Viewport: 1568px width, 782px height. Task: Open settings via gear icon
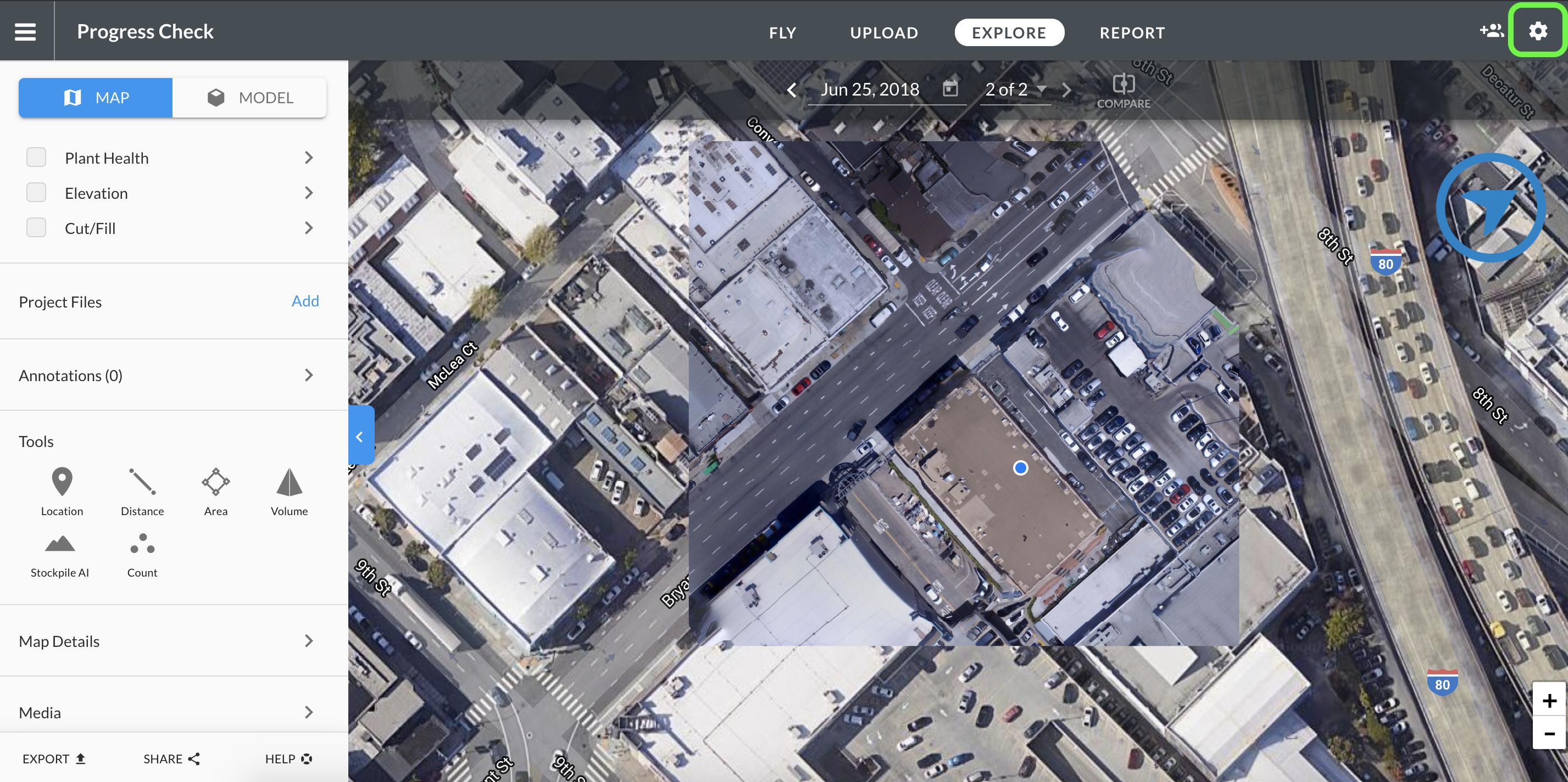1538,32
